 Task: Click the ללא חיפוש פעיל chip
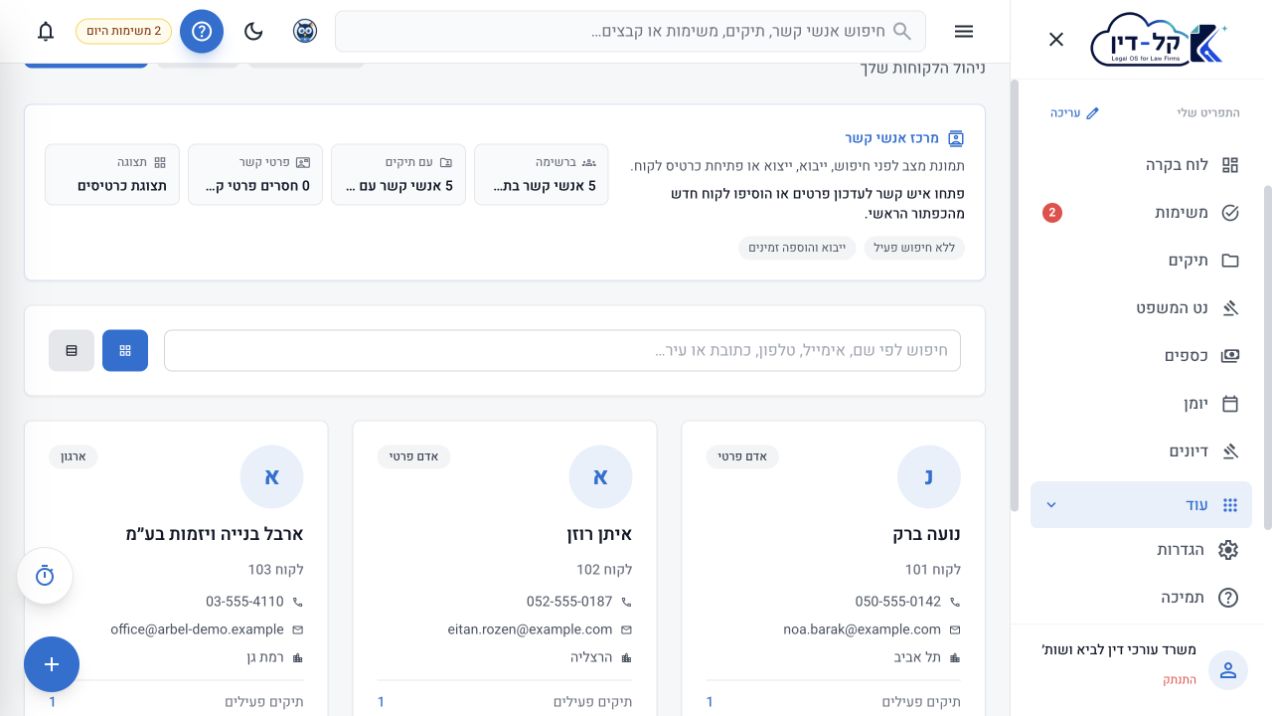coord(914,248)
